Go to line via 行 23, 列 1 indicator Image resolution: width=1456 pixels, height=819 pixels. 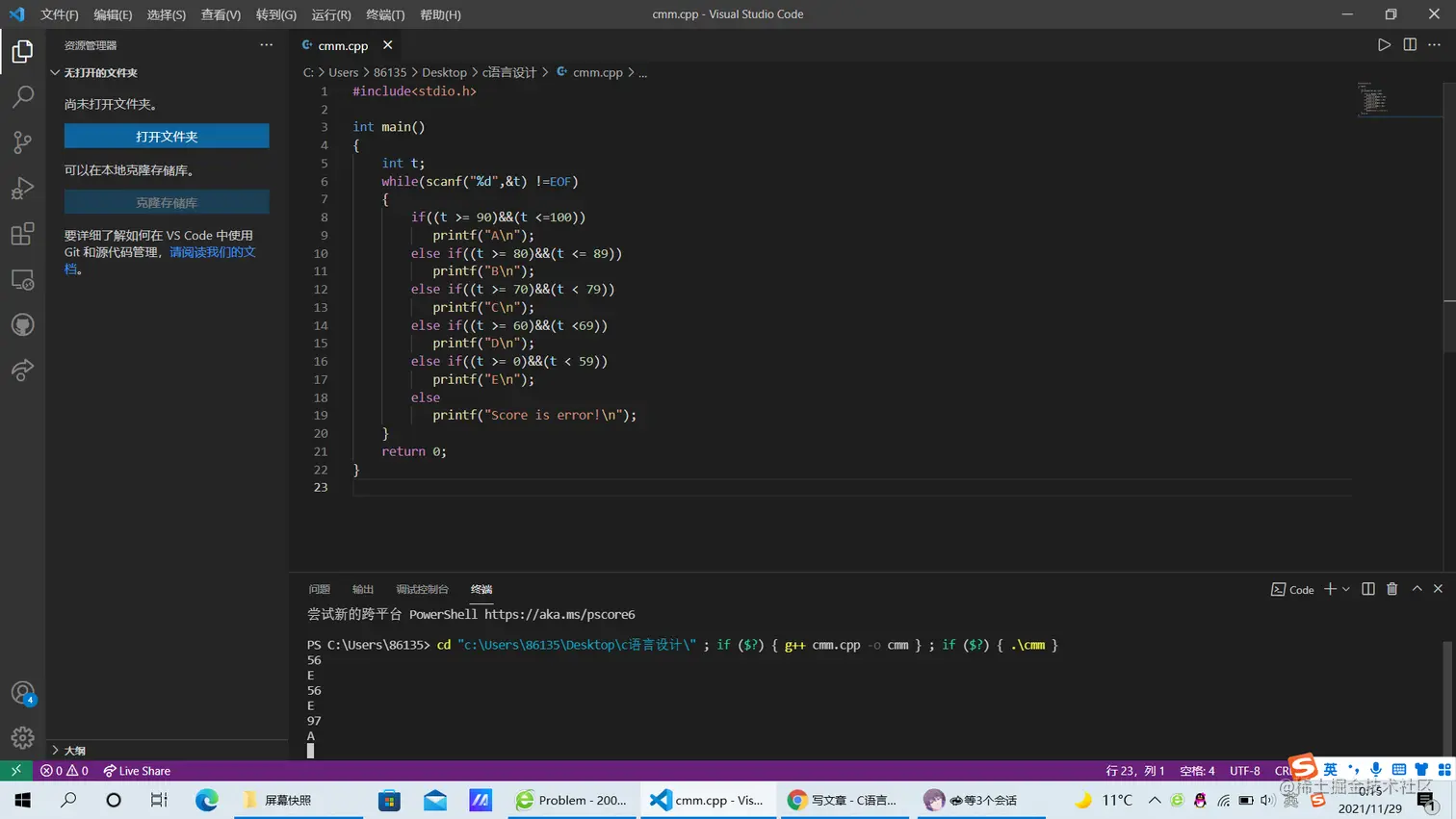point(1135,771)
